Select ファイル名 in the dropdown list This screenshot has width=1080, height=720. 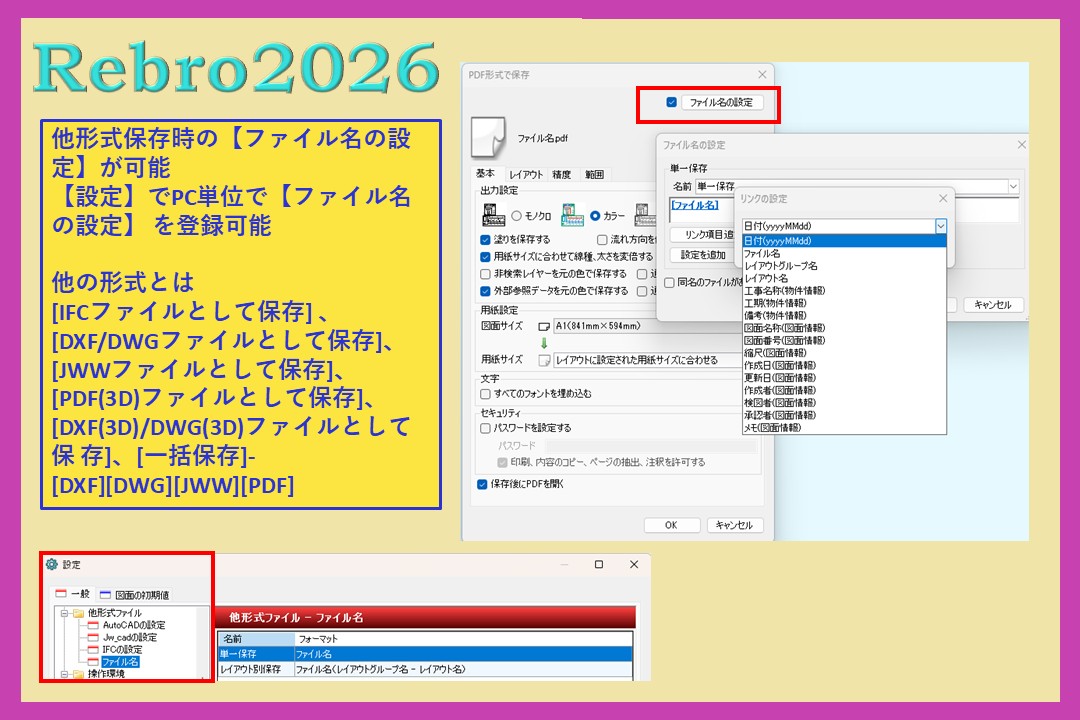(x=844, y=254)
